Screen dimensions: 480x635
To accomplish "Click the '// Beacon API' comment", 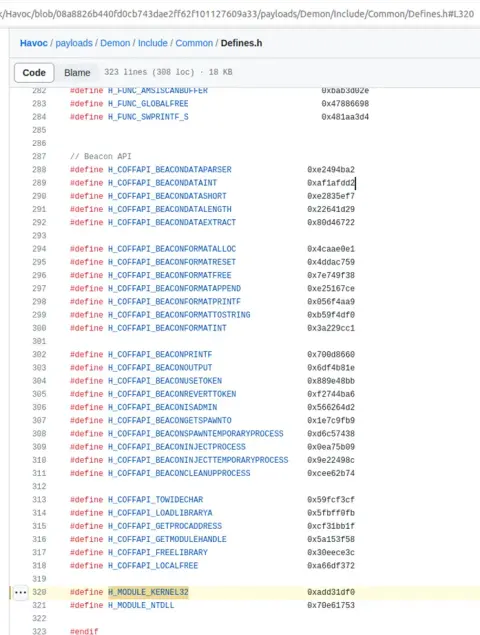I will (100, 156).
